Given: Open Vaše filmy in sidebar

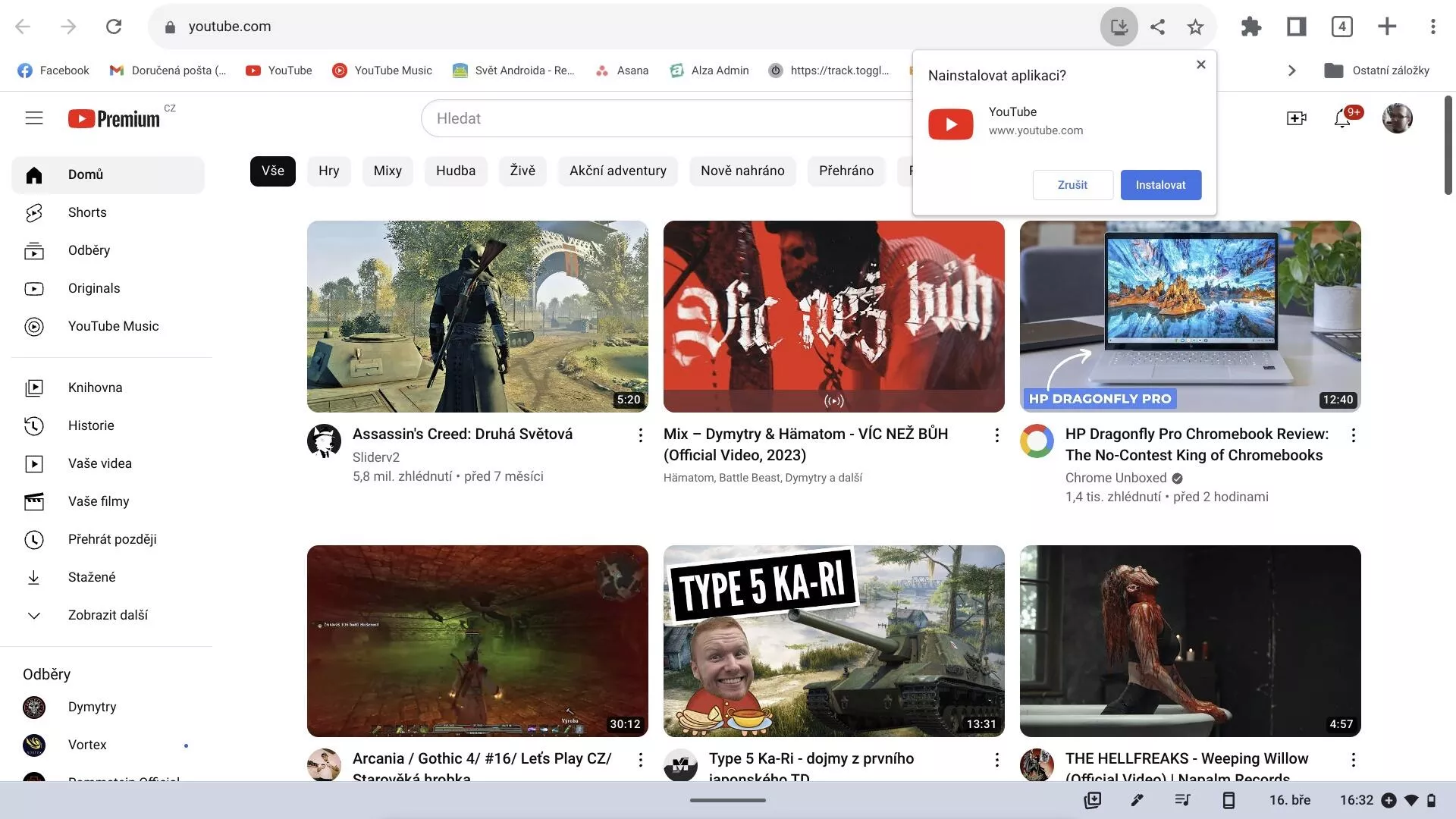Looking at the screenshot, I should click(x=108, y=502).
